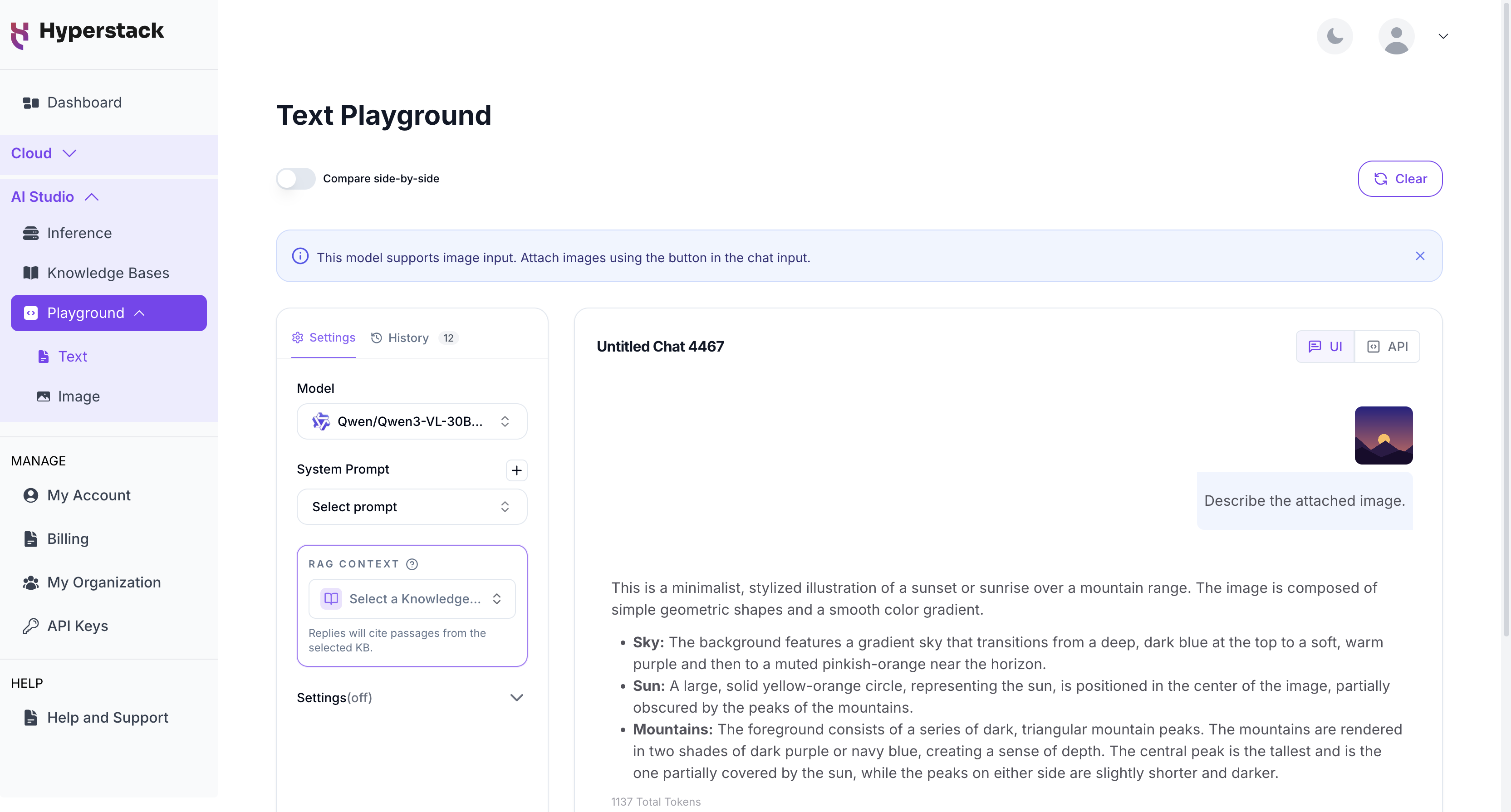Open the user avatar profile

coord(1396,36)
